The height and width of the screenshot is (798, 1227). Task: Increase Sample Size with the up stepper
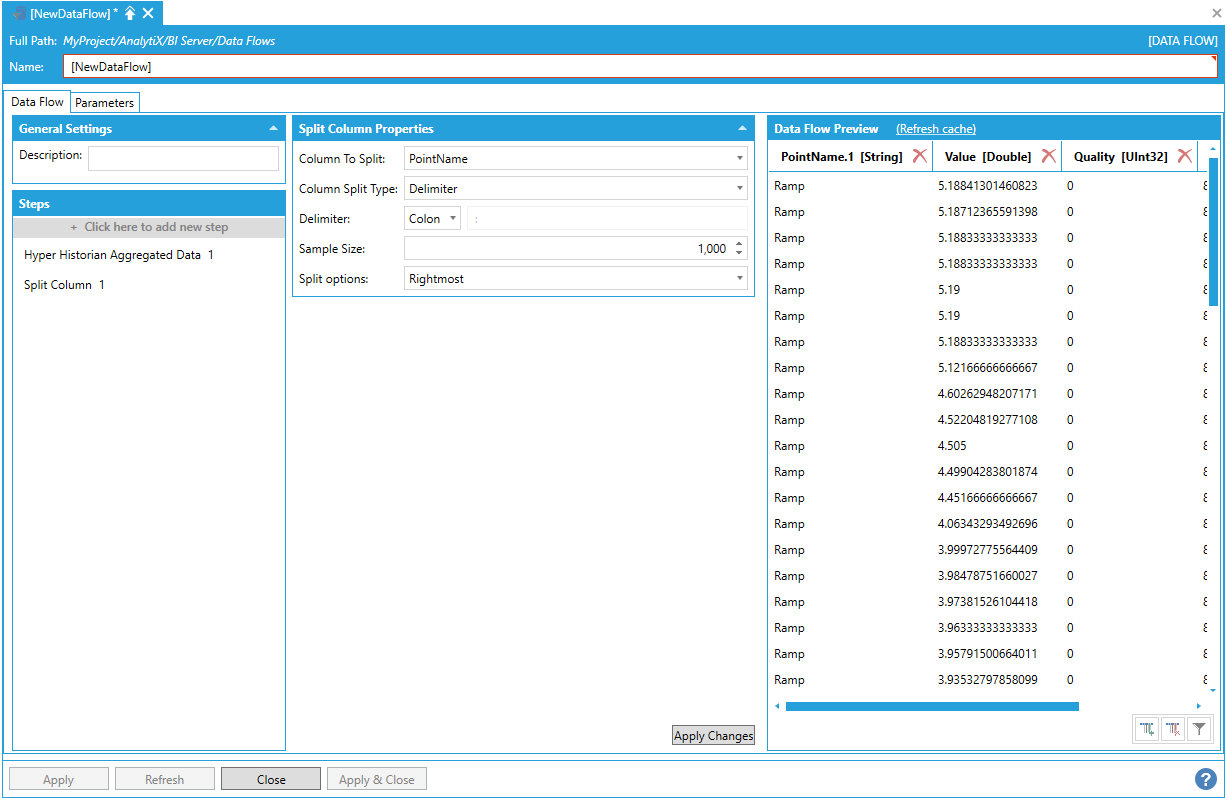click(x=739, y=244)
